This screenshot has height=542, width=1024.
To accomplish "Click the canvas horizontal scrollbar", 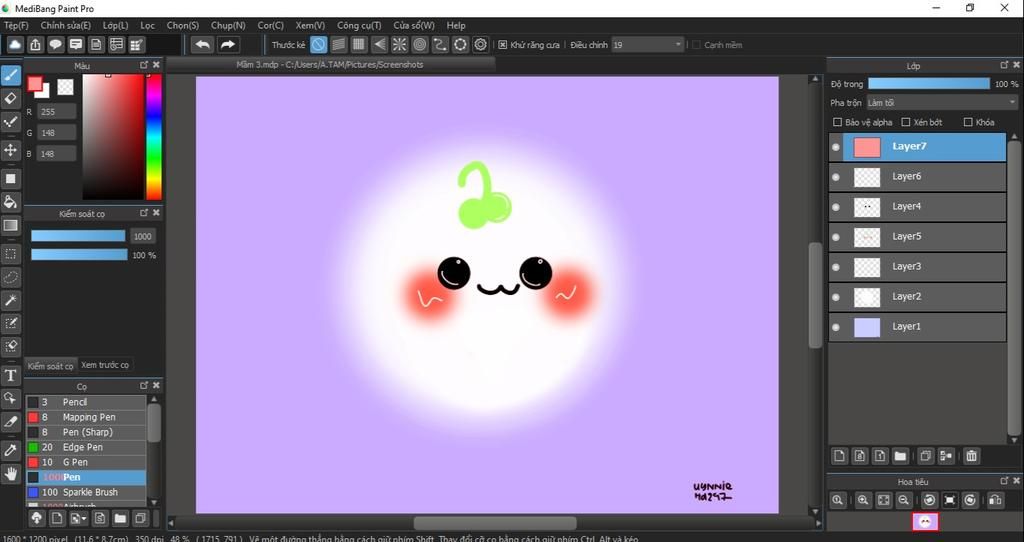I will (x=494, y=523).
